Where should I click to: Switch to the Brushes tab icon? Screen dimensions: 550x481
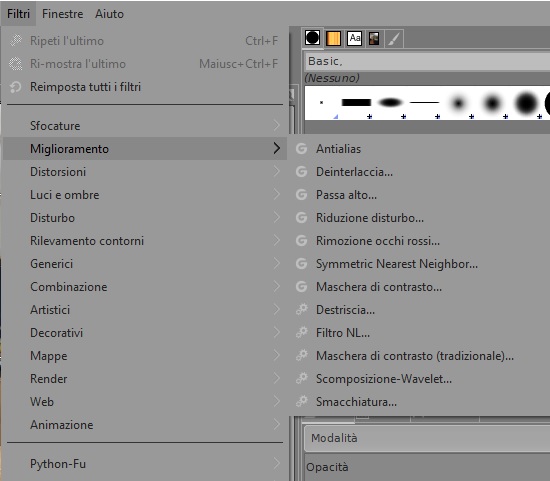coord(312,38)
